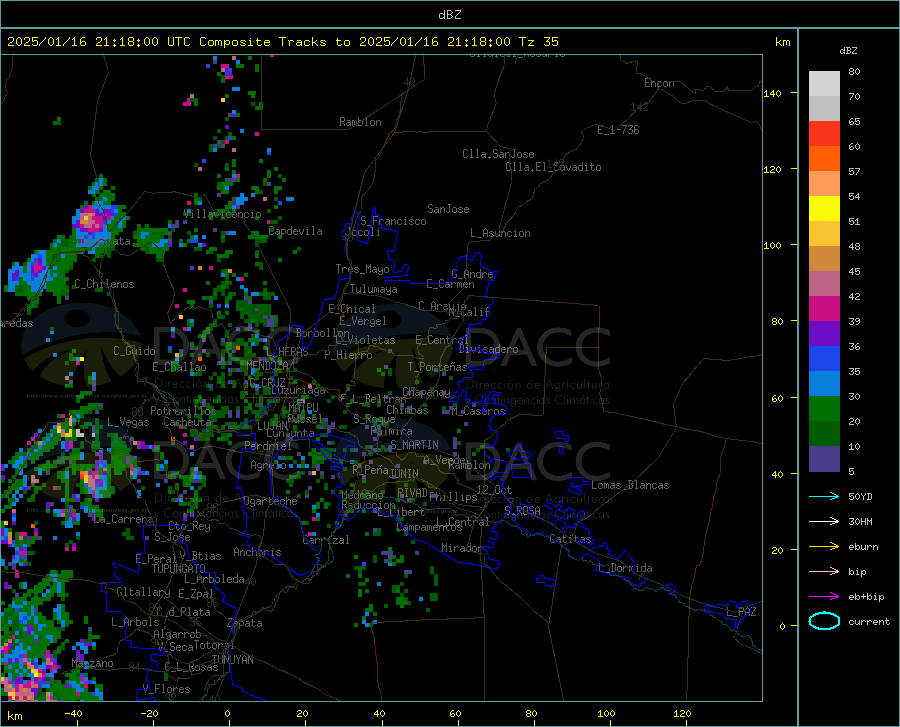Click the Zapata label
Viewport: 900px width, 727px height.
(245, 623)
